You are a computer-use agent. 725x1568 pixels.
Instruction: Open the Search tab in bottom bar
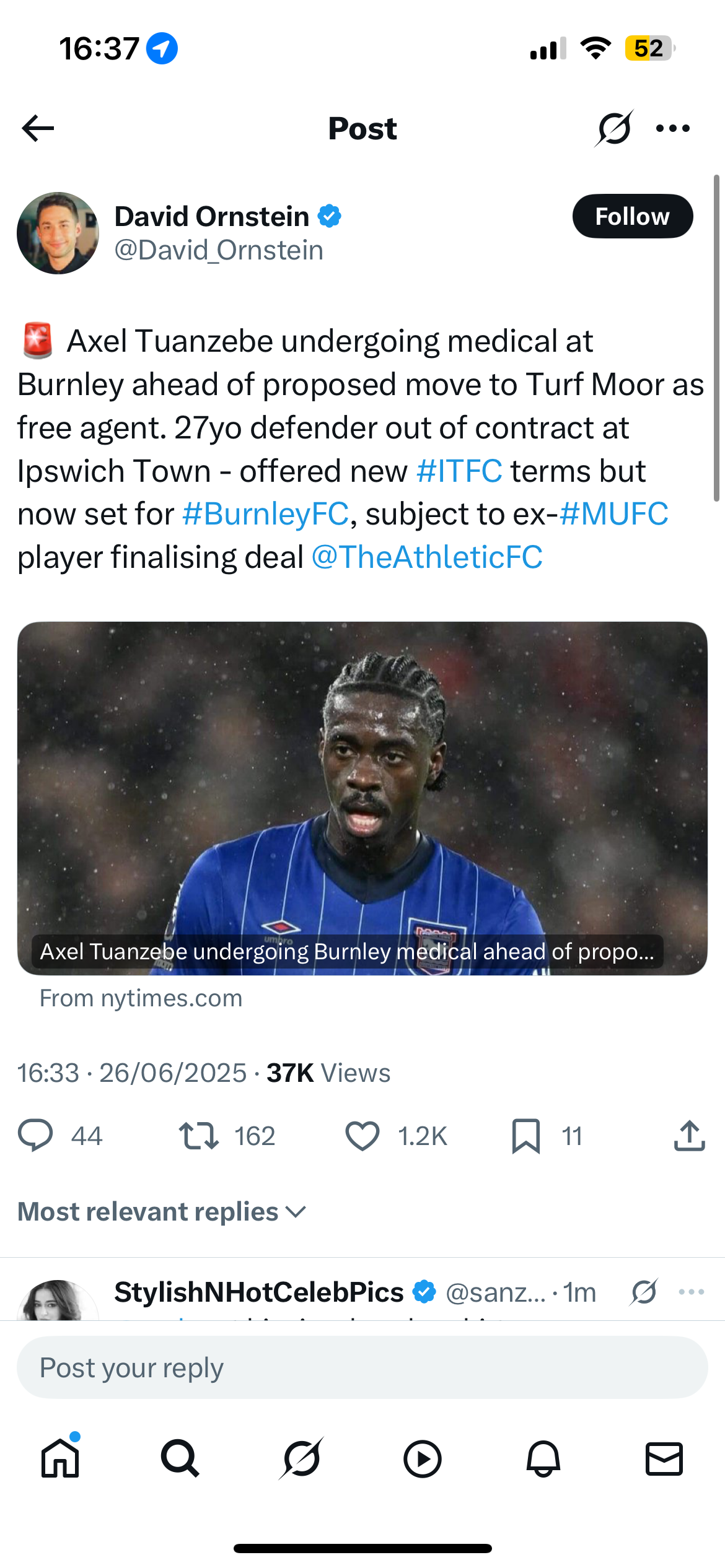coord(180,1459)
